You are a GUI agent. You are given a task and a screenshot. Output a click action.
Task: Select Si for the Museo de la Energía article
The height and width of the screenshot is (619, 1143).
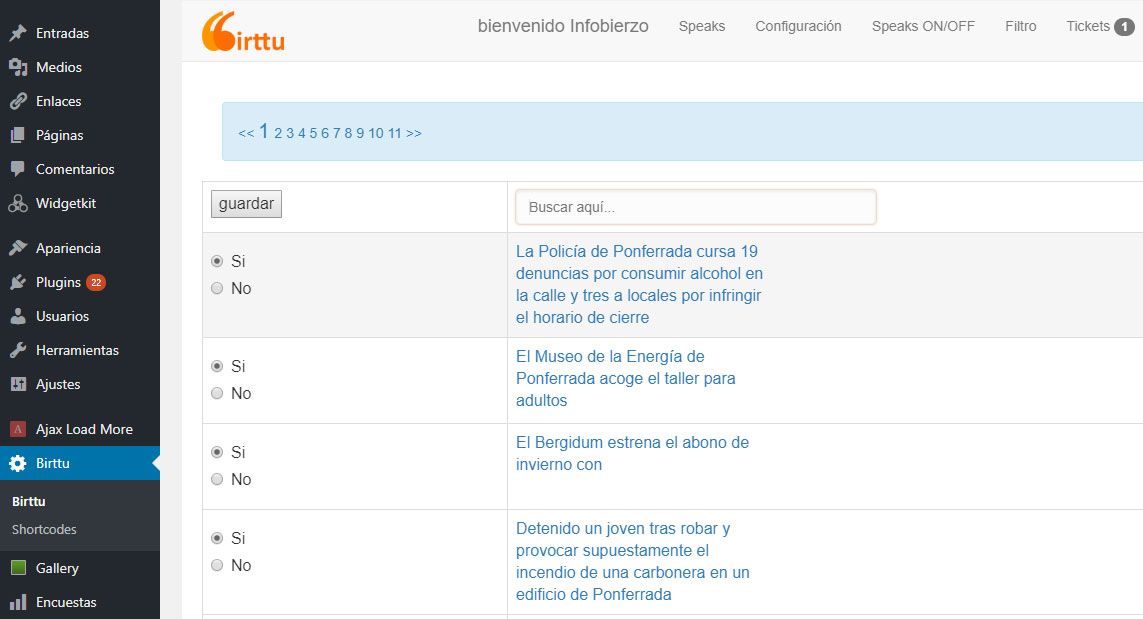pos(217,366)
